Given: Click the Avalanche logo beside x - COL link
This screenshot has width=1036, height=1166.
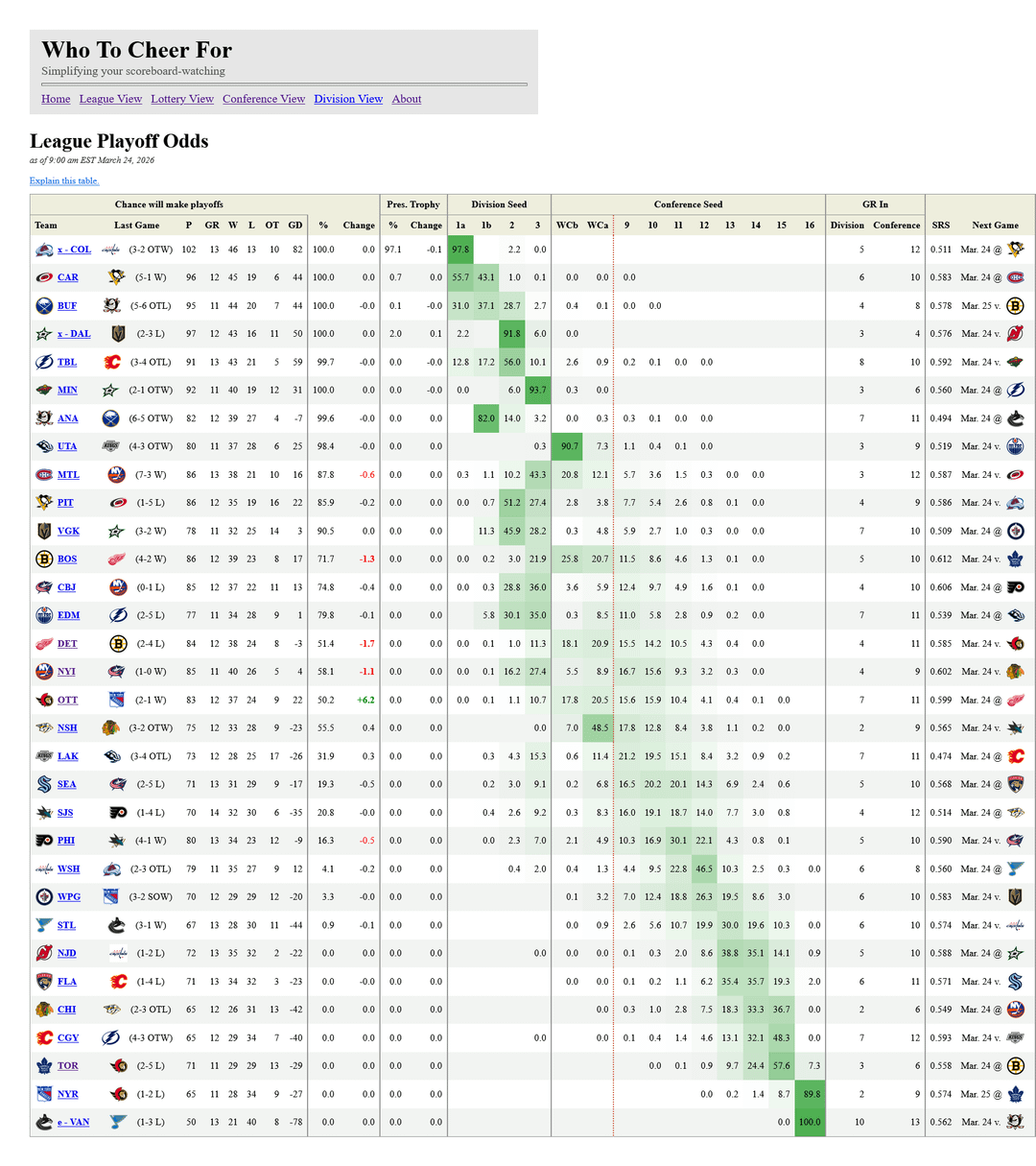Looking at the screenshot, I should (44, 250).
